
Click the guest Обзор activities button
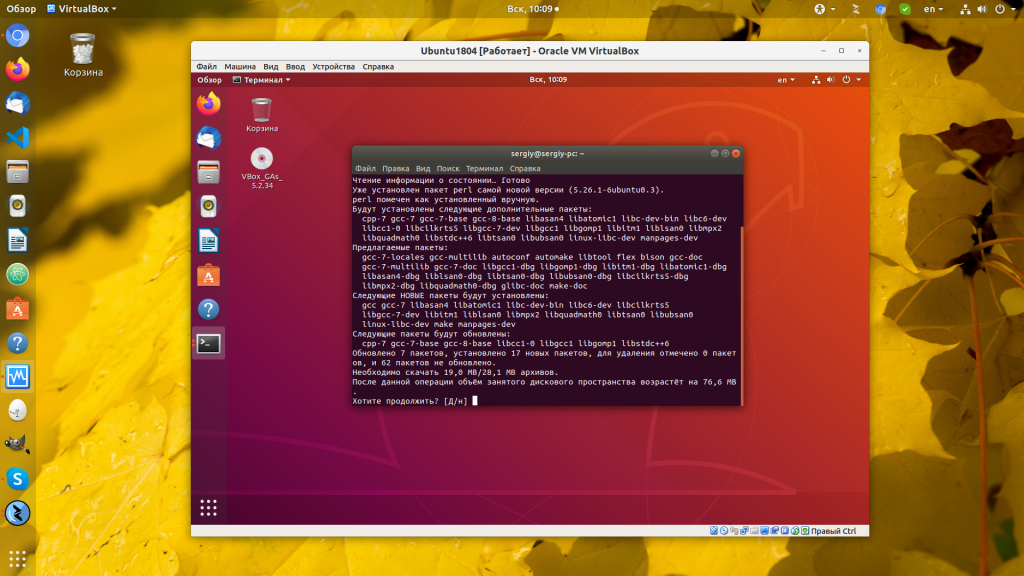(209, 80)
